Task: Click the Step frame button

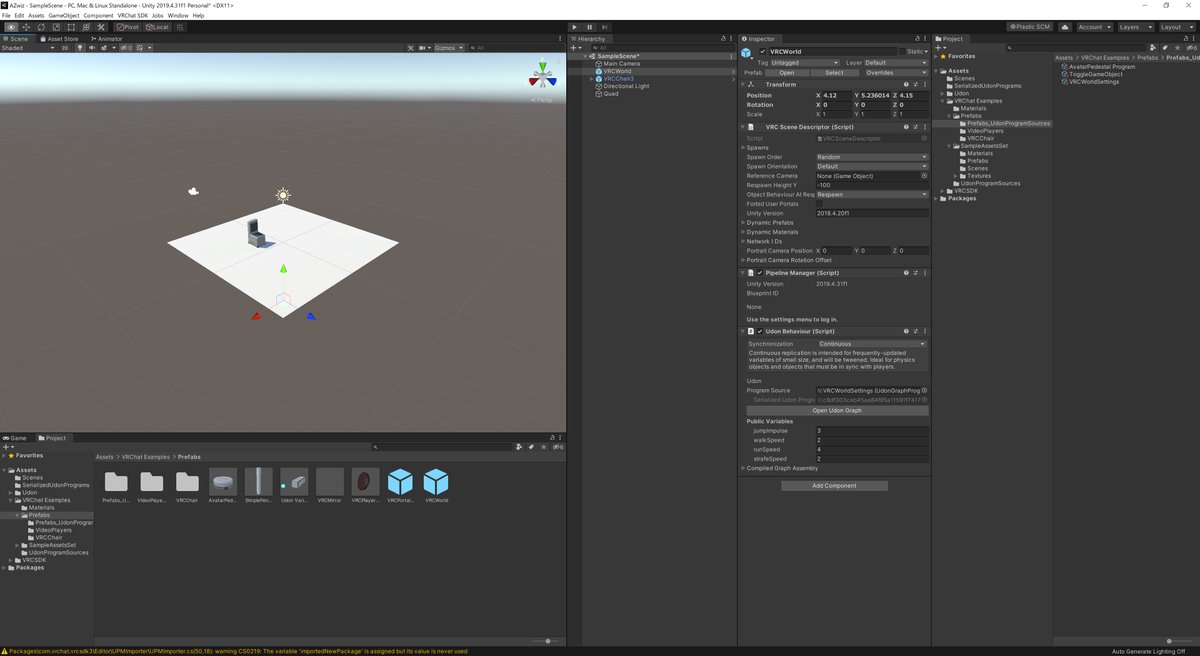Action: click(605, 27)
